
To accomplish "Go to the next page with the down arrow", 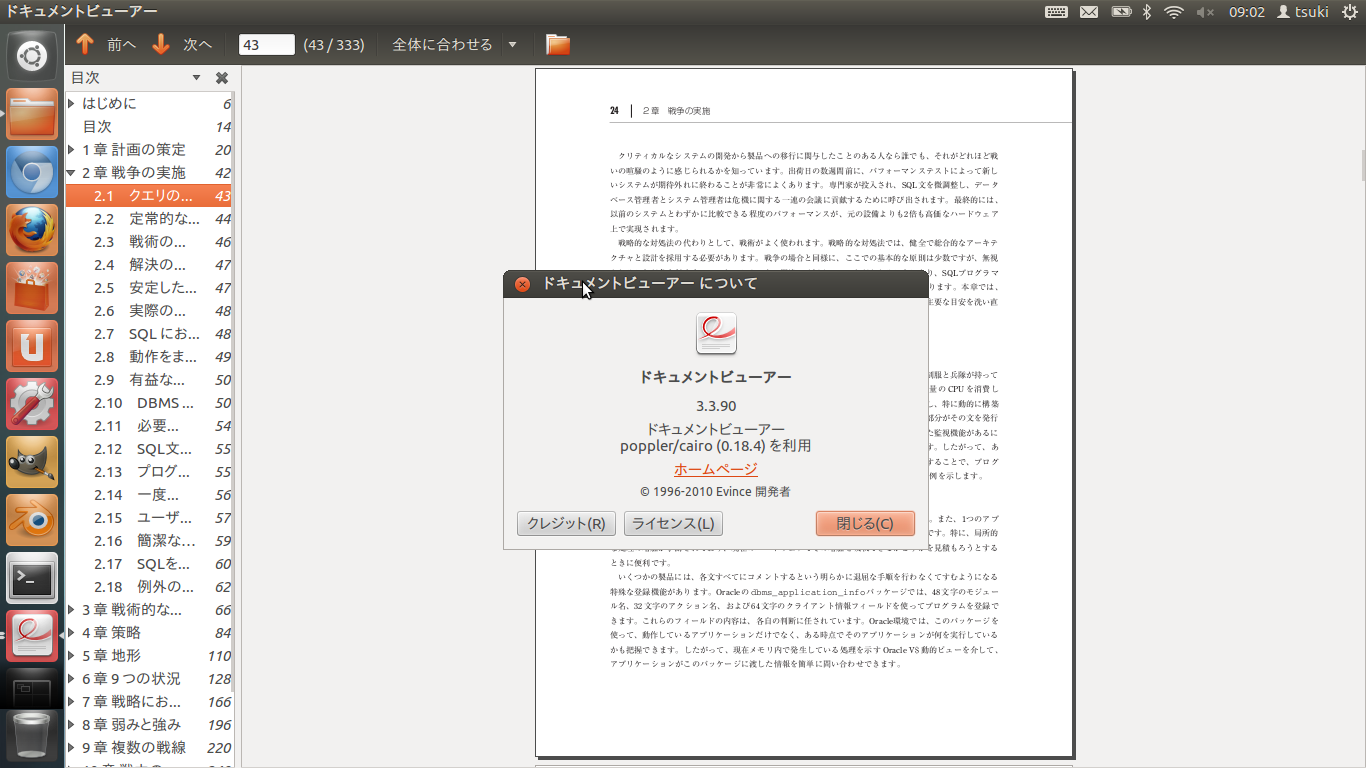I will tap(161, 44).
